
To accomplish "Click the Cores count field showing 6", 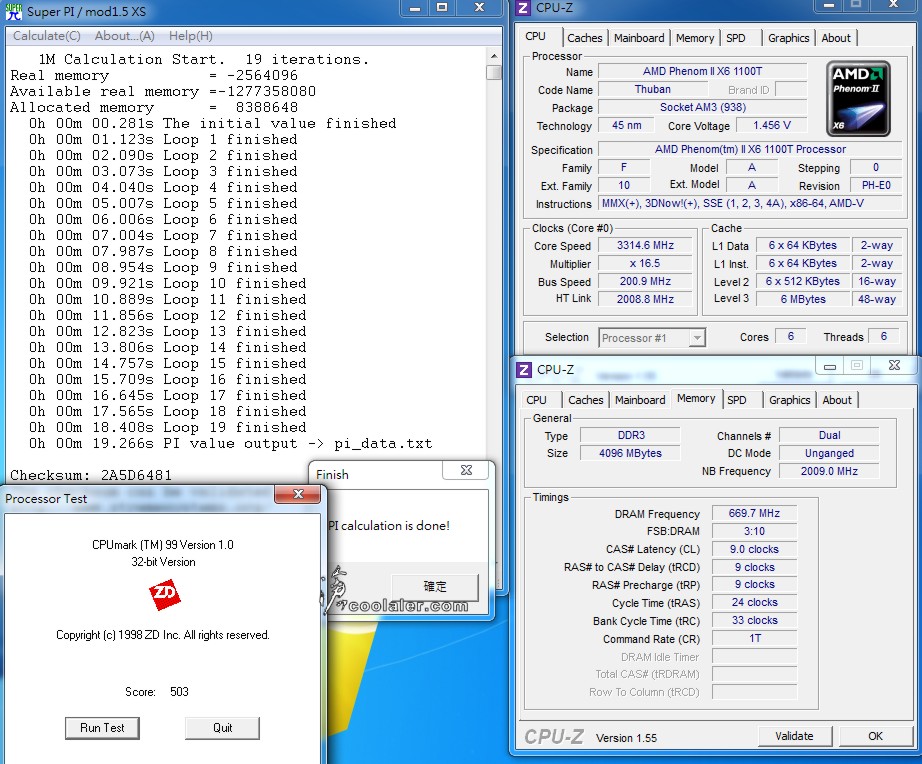I will 790,336.
